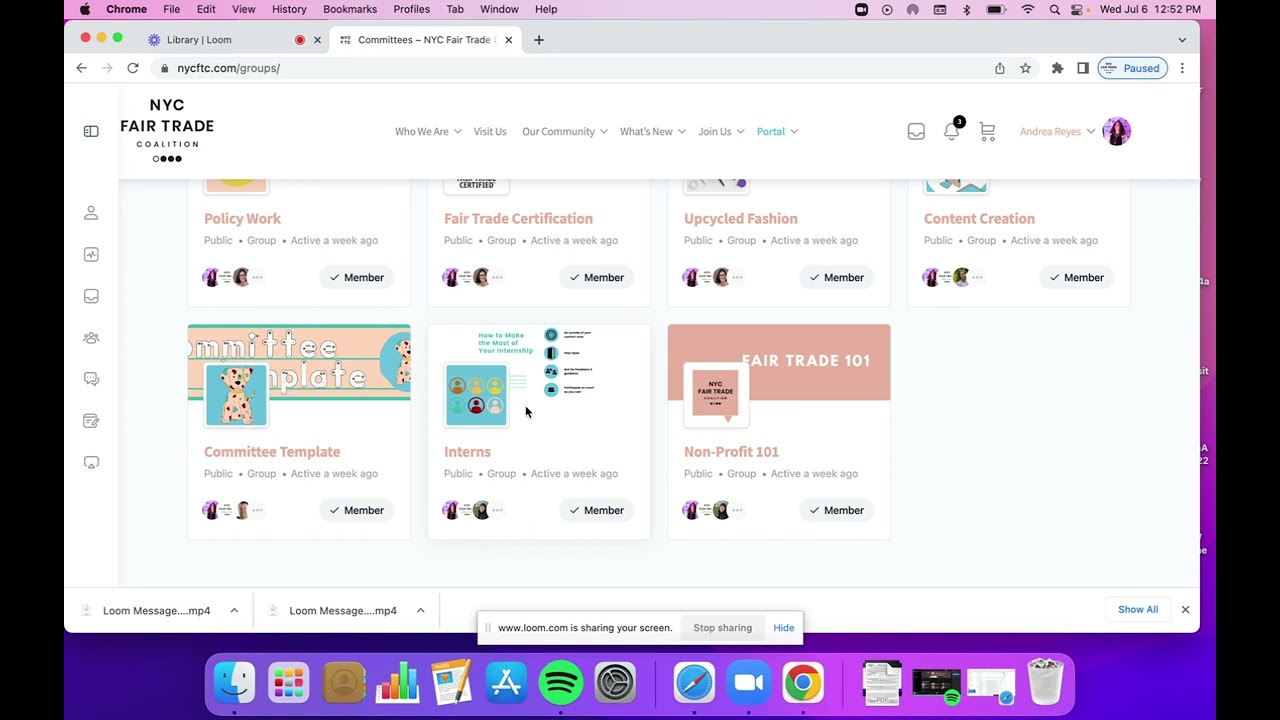
Task: Open the activity icon in left sidebar
Action: coord(91,255)
